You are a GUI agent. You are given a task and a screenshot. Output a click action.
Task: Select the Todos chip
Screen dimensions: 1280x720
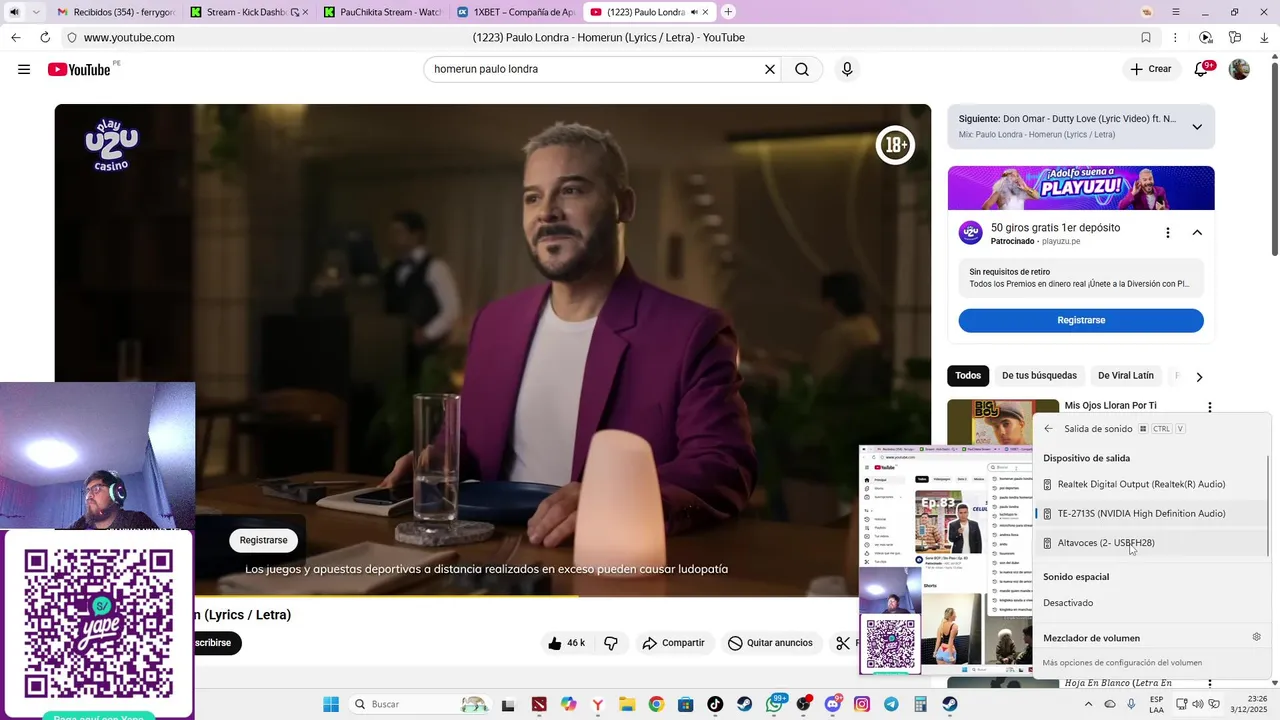(x=968, y=376)
